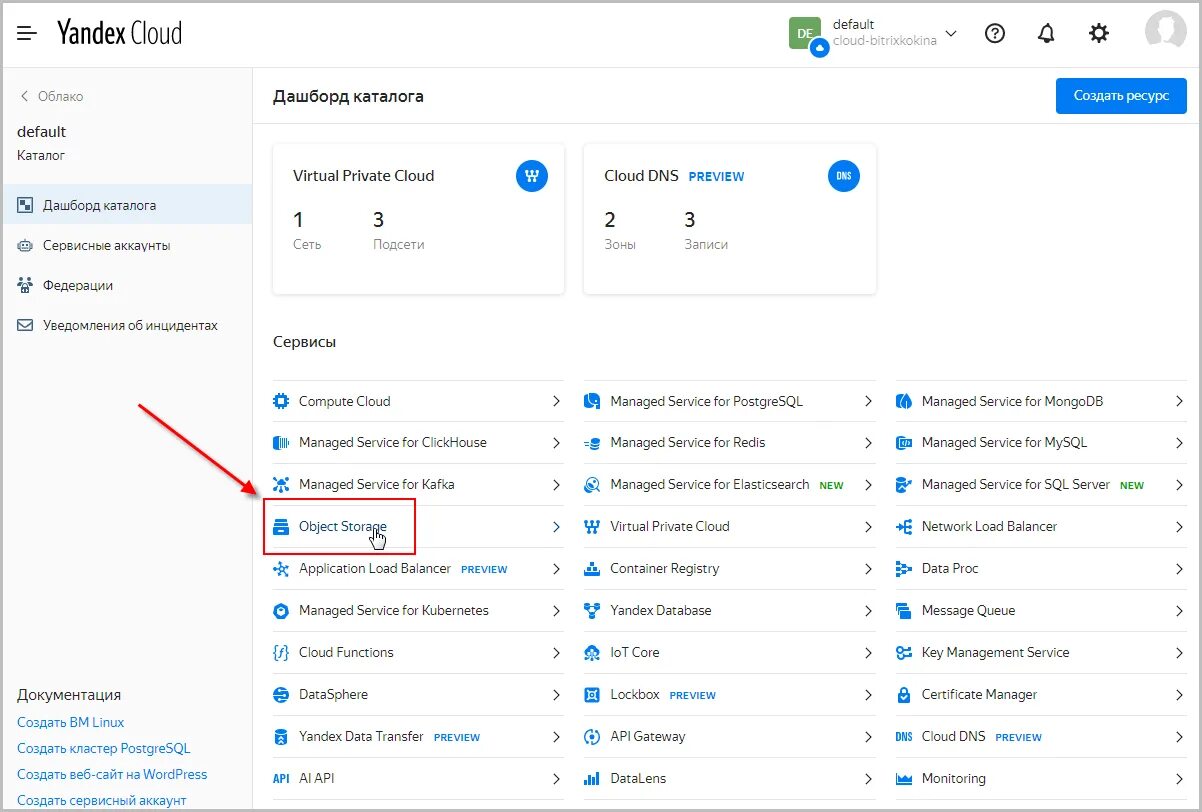1202x812 pixels.
Task: Open Managed Service for Elasticsearch
Action: point(729,484)
